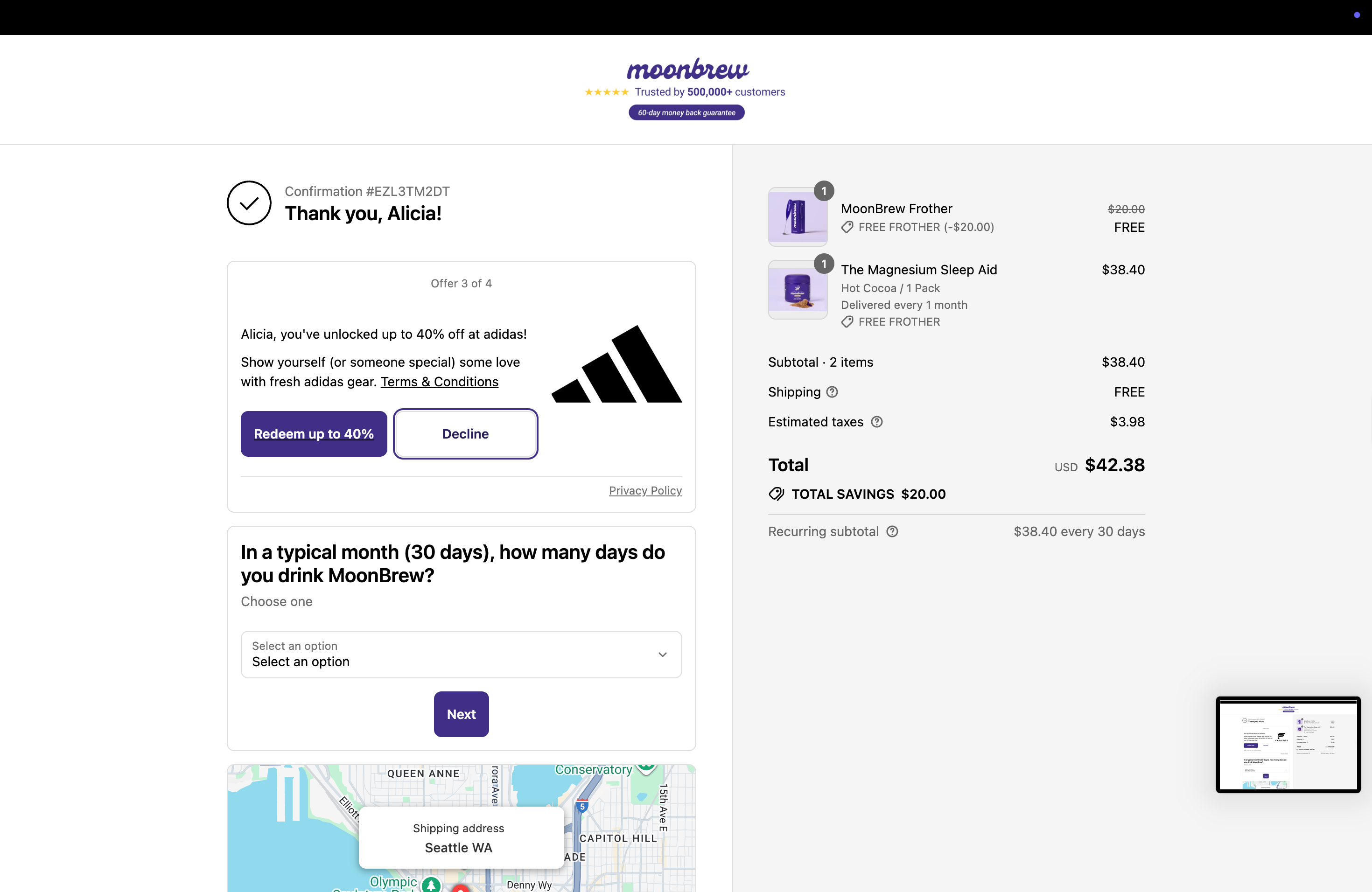Click the CAPITOL HILL map label
The height and width of the screenshot is (892, 1372).
(x=617, y=838)
